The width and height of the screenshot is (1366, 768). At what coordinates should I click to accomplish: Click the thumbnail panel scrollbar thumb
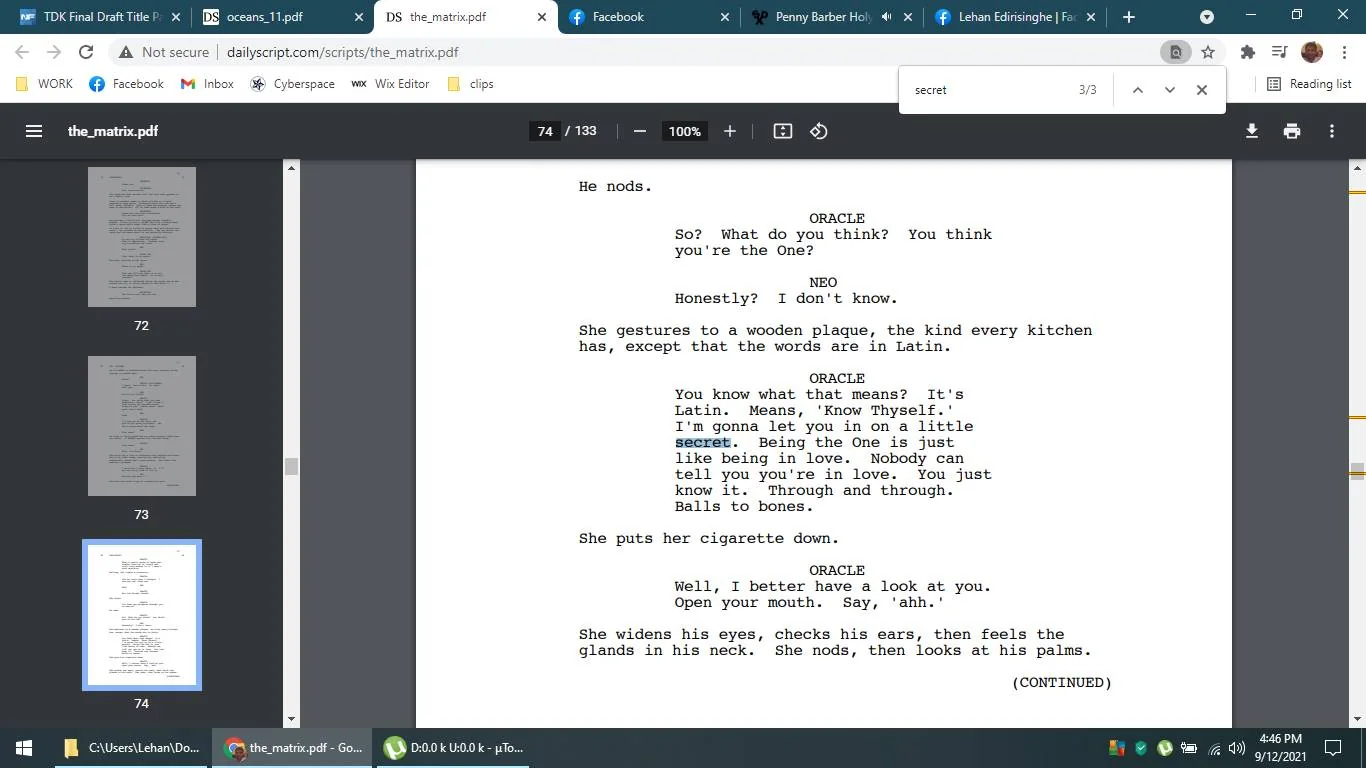coord(292,466)
